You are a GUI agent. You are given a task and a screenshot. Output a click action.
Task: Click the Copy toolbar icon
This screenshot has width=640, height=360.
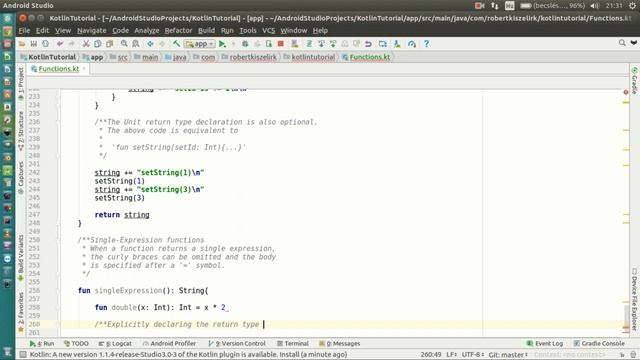98,44
